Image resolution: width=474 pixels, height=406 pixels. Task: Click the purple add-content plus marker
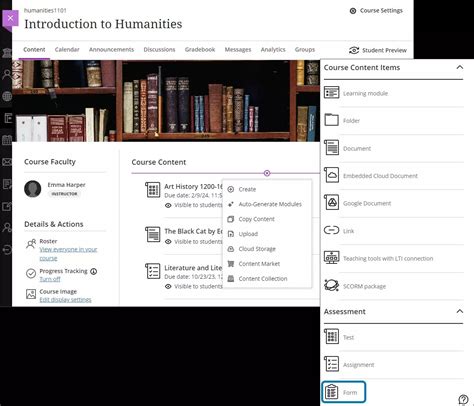pyautogui.click(x=267, y=173)
